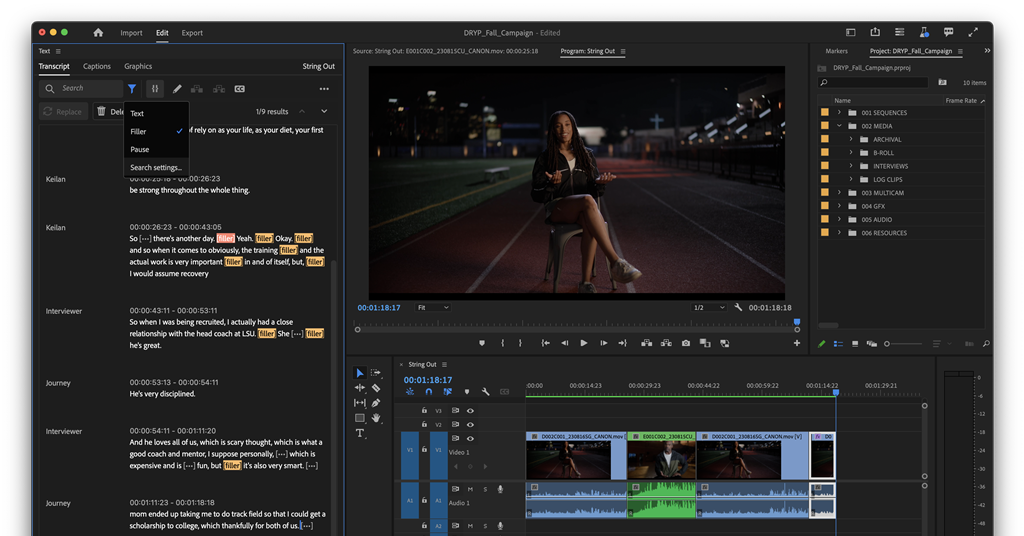Click the Home icon in header
Image resolution: width=1024 pixels, height=536 pixels.
(98, 33)
